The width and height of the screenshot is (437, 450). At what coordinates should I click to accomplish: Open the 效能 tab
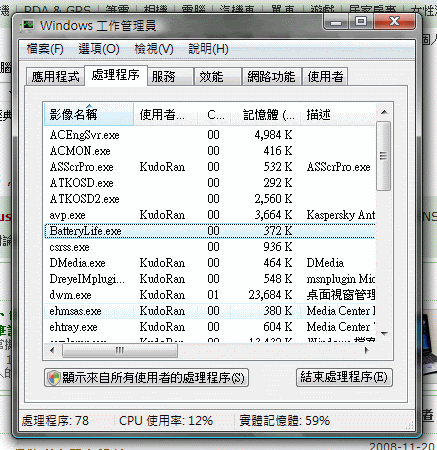click(x=217, y=77)
